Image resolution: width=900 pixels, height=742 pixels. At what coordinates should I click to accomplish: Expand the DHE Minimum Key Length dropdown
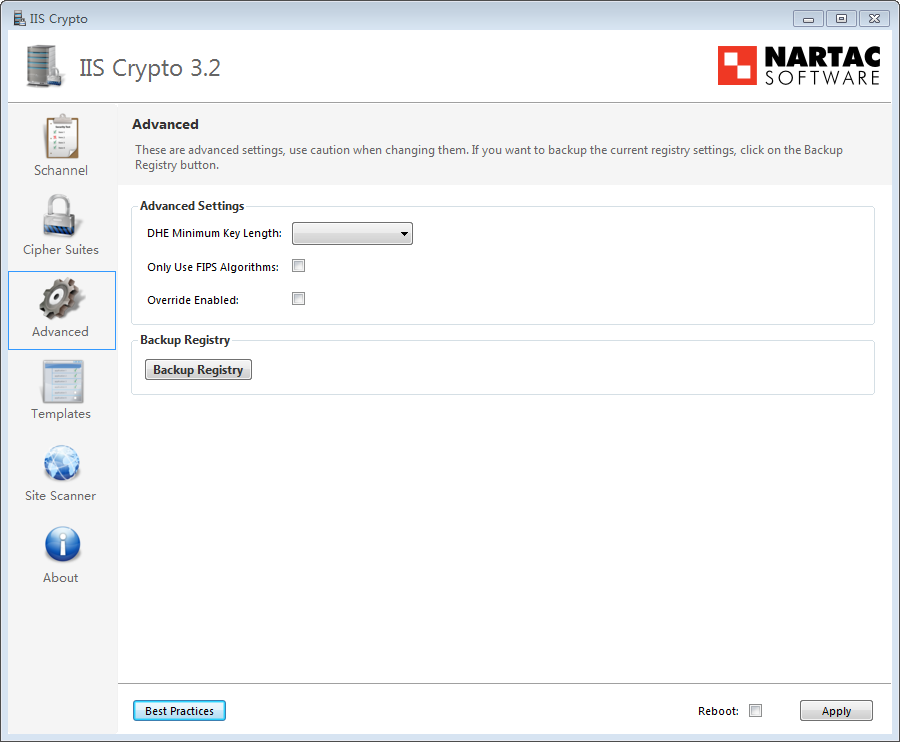pos(352,234)
